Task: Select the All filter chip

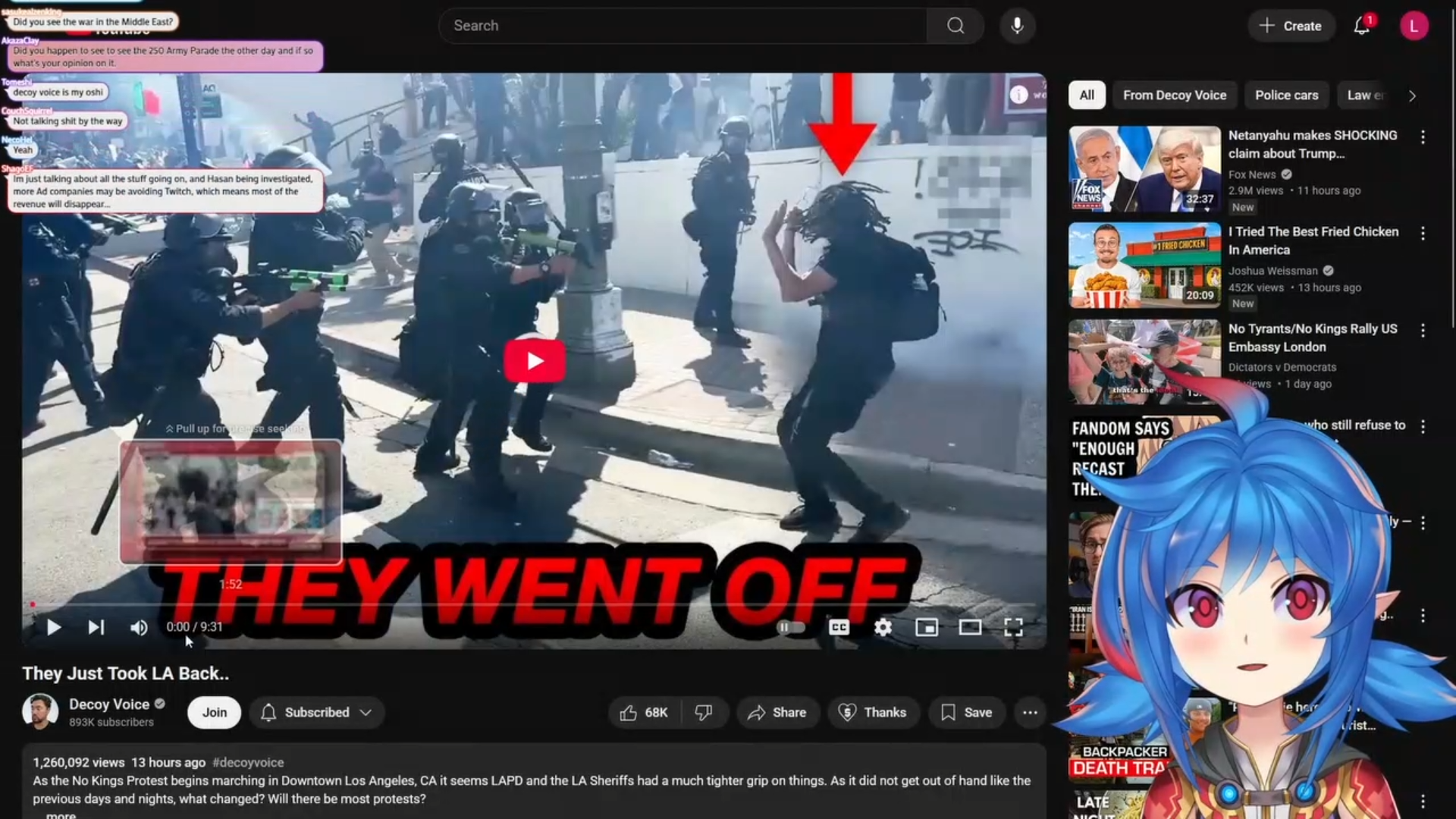Action: (x=1087, y=95)
